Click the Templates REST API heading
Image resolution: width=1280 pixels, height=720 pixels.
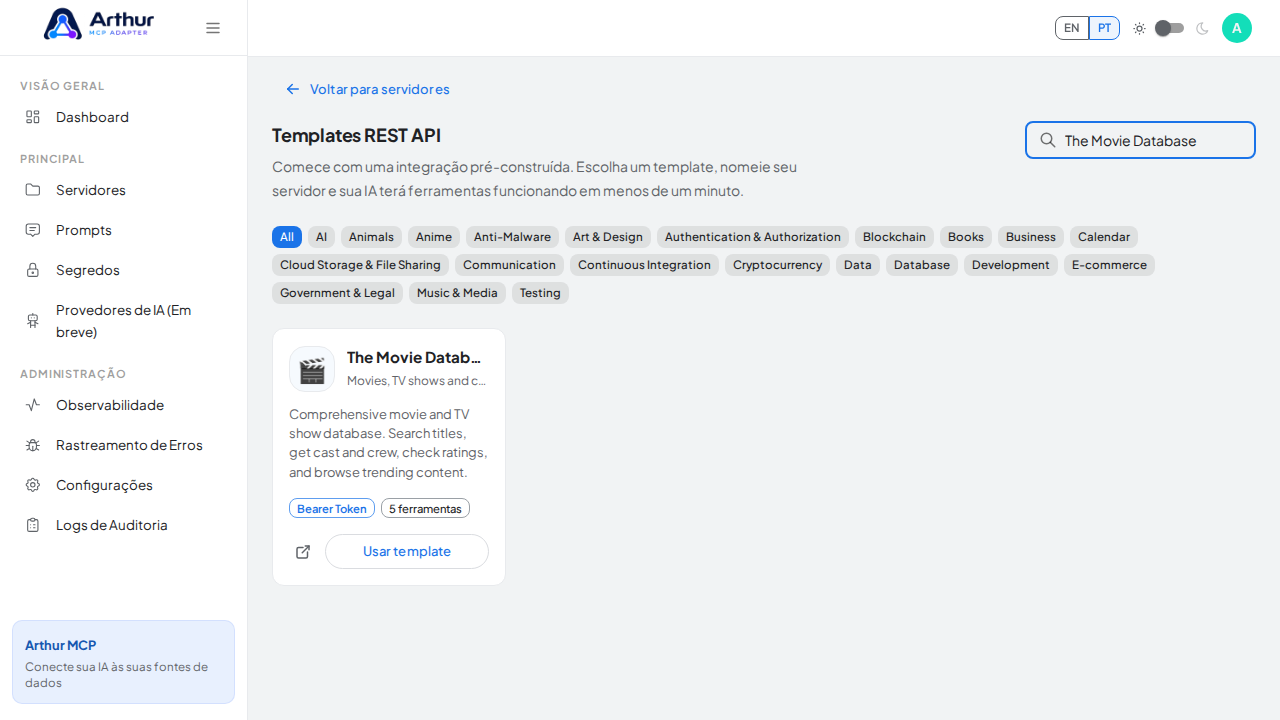pyautogui.click(x=356, y=135)
